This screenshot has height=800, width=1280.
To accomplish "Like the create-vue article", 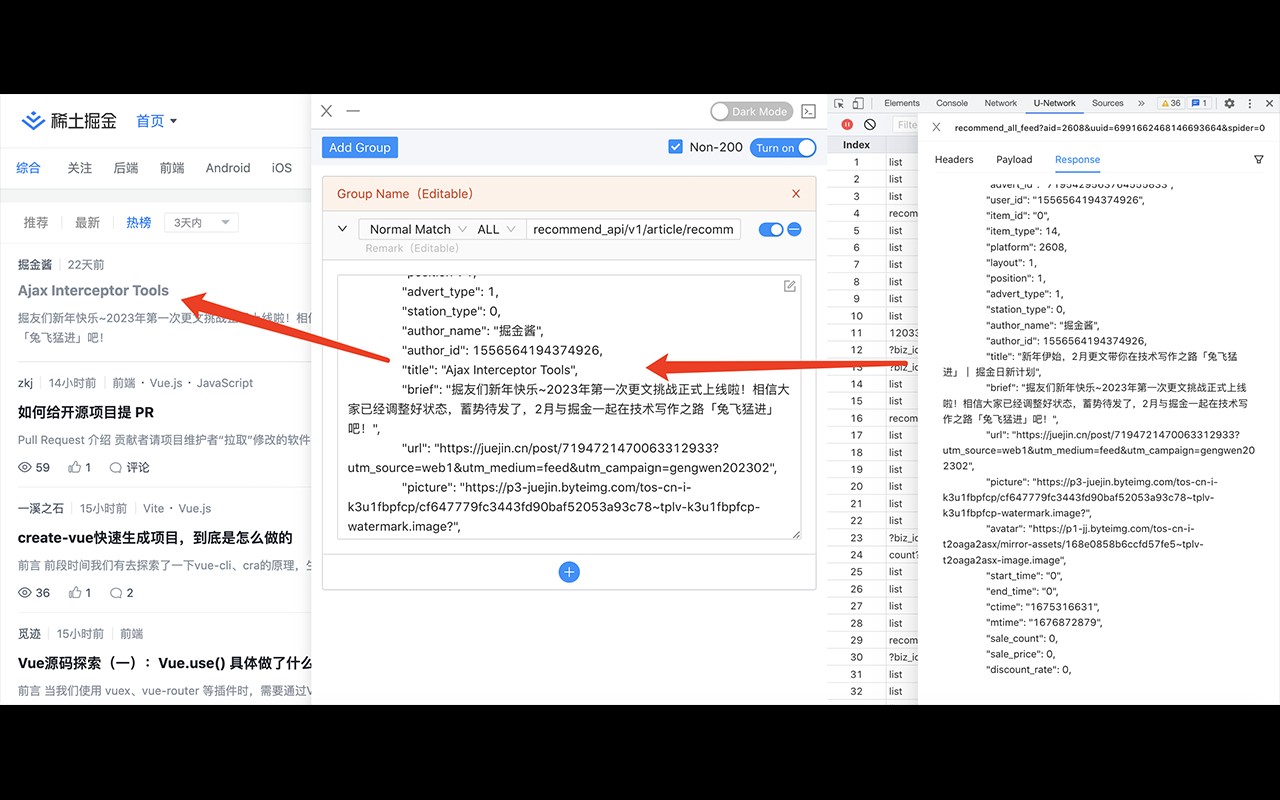I will [x=75, y=593].
